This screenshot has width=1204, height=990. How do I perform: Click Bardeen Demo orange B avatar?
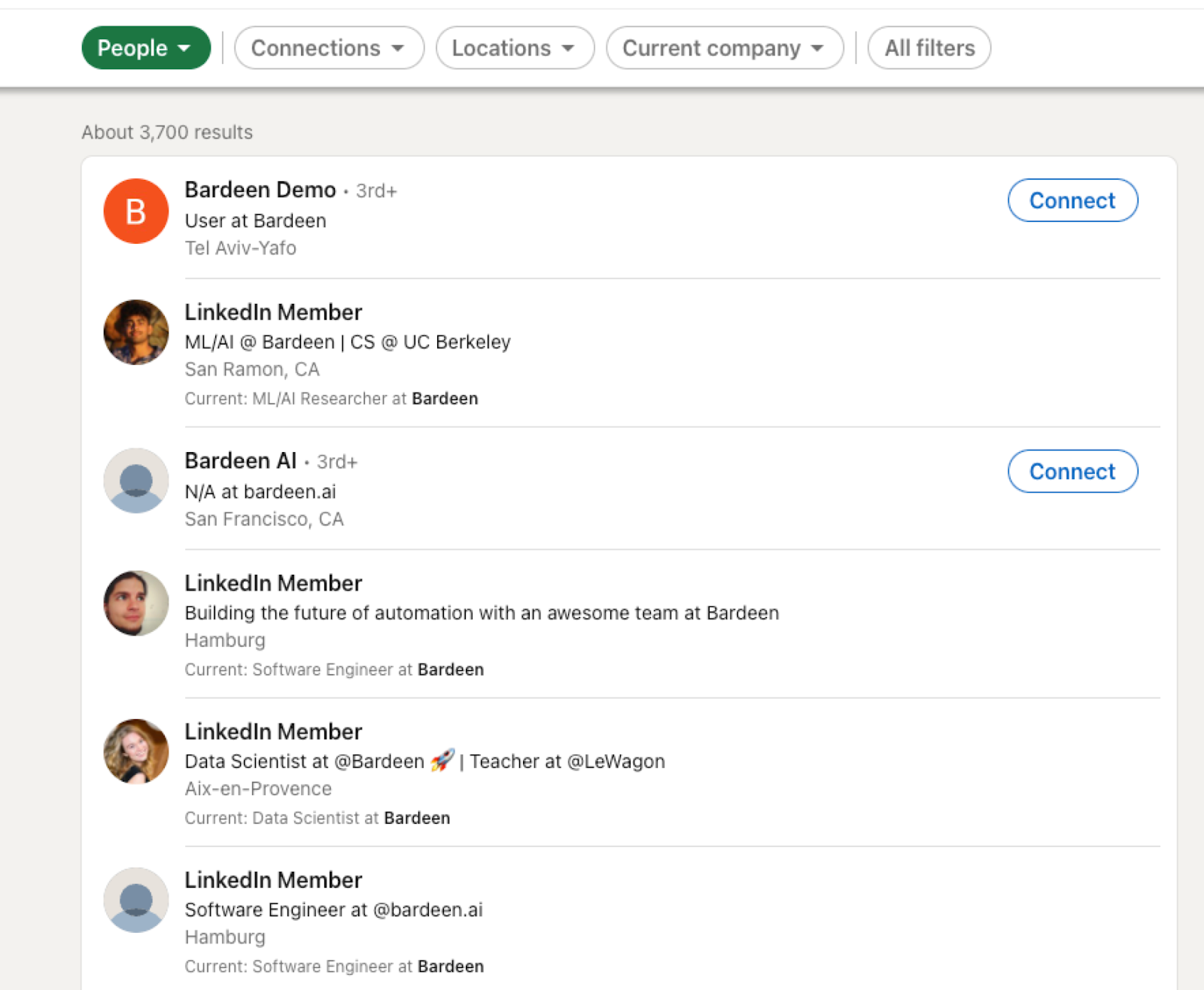136,211
